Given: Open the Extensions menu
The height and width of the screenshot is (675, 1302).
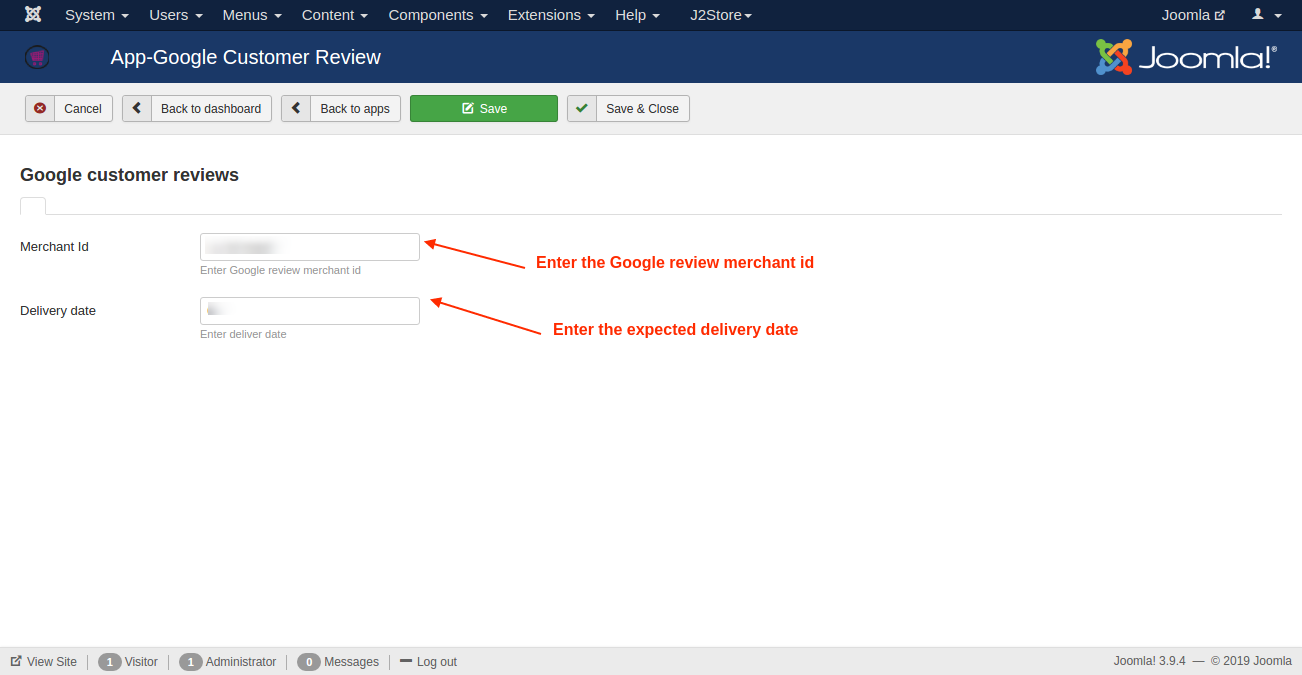Looking at the screenshot, I should click(551, 15).
